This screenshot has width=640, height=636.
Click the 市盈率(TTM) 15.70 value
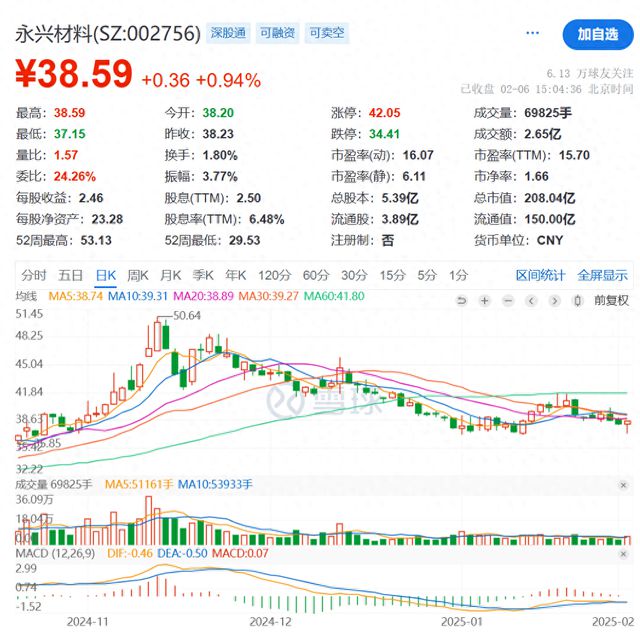click(574, 155)
